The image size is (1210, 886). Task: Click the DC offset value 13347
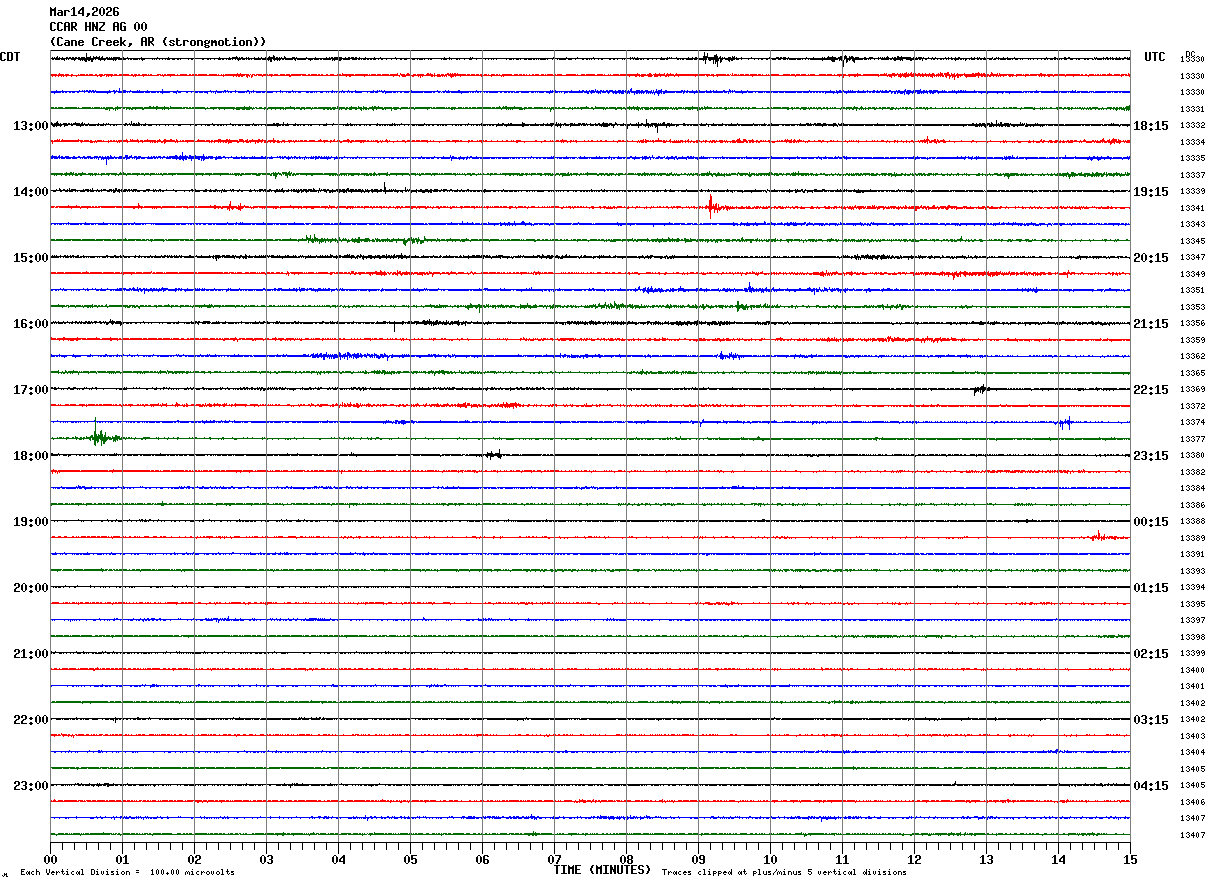[1192, 258]
